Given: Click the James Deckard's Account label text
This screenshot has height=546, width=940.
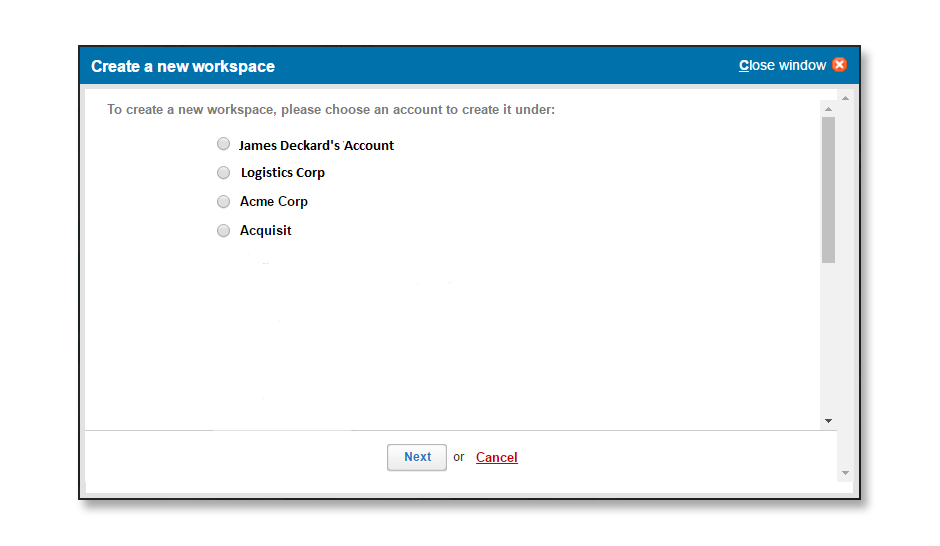Looking at the screenshot, I should (316, 146).
